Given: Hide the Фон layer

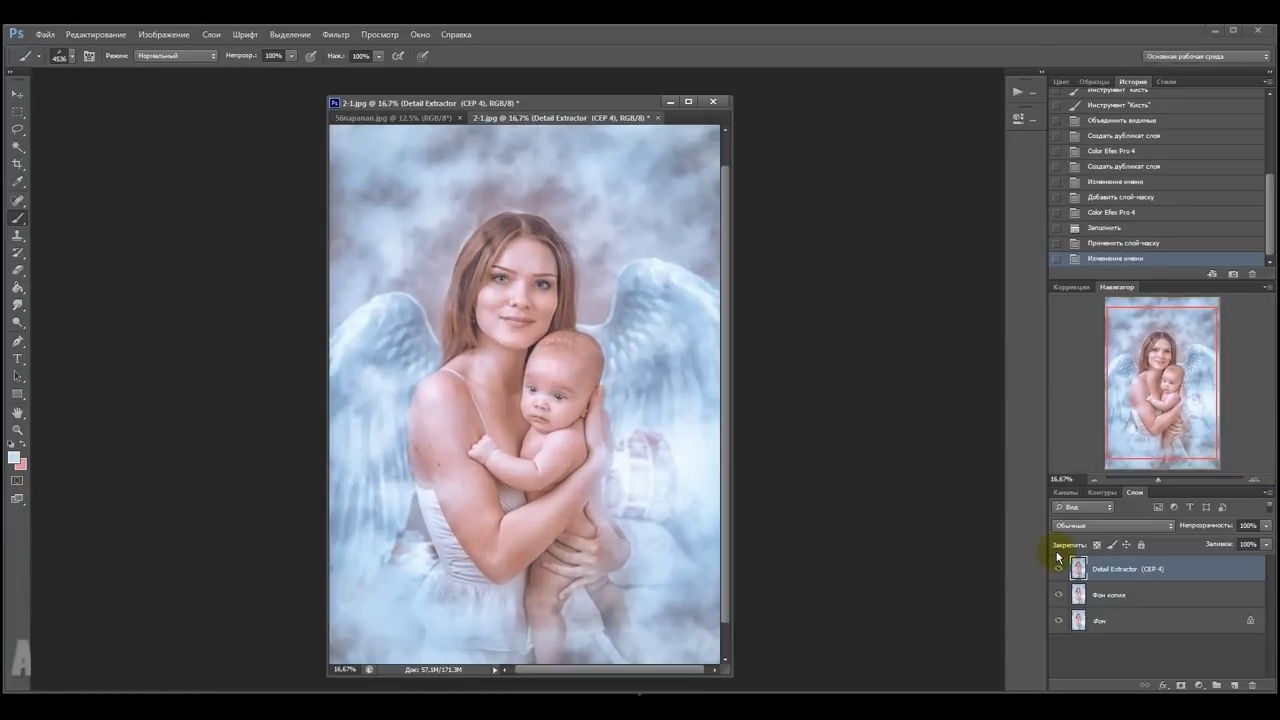Looking at the screenshot, I should [1059, 621].
